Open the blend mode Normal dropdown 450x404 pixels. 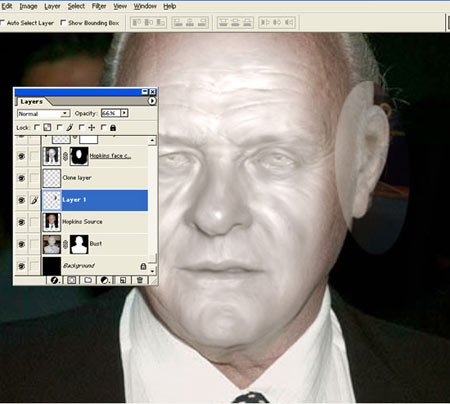point(43,114)
